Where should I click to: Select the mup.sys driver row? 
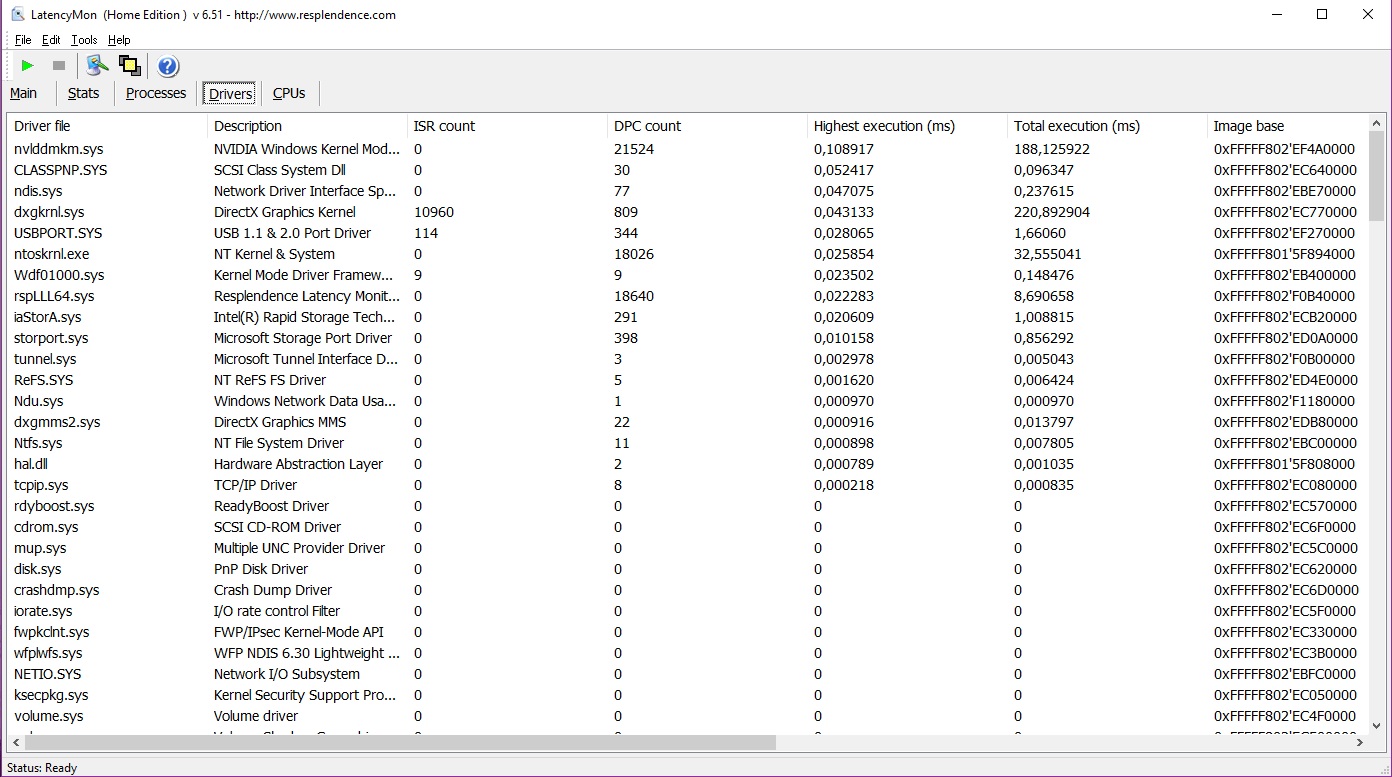click(688, 548)
